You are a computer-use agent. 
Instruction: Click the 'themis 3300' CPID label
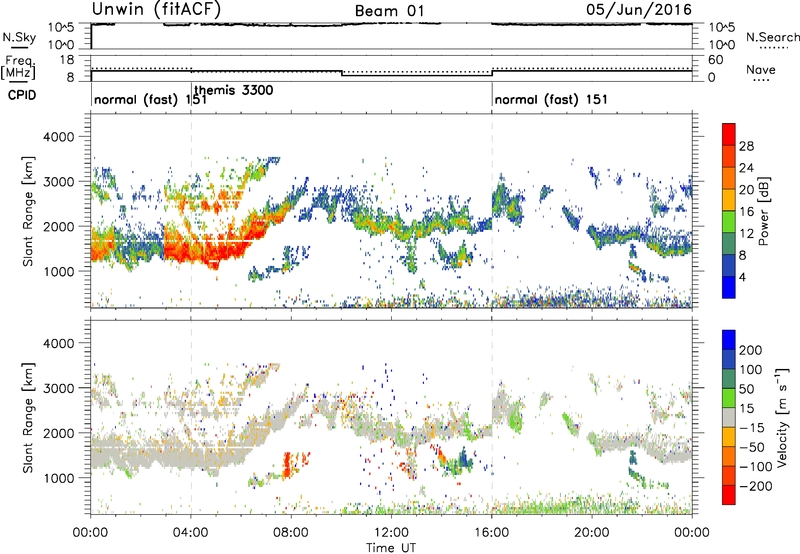(x=234, y=91)
